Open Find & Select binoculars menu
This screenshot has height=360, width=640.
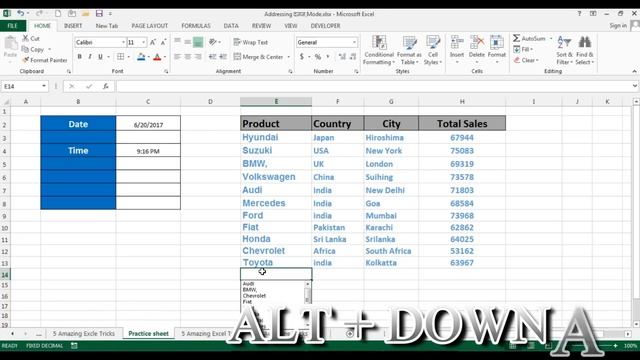click(585, 50)
